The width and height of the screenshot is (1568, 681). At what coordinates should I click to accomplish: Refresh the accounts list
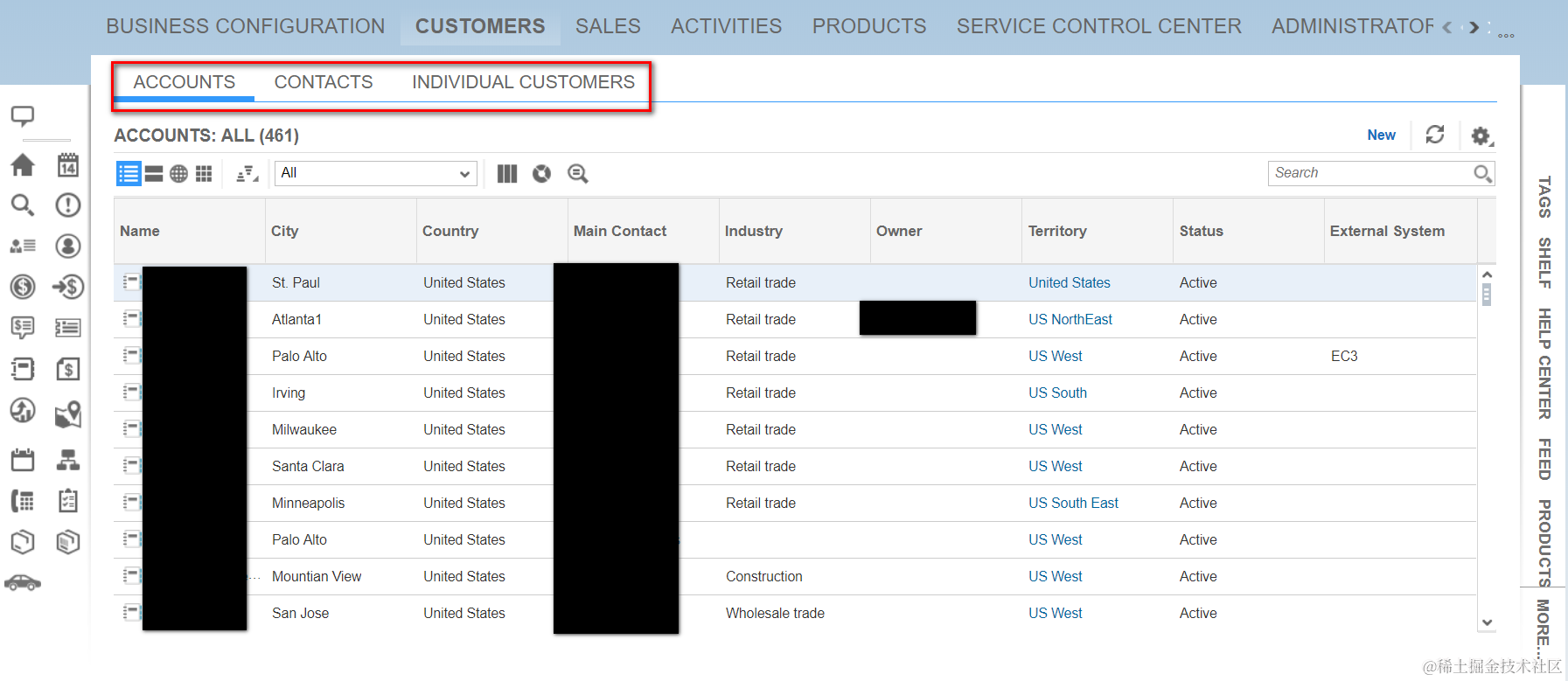(x=1435, y=135)
